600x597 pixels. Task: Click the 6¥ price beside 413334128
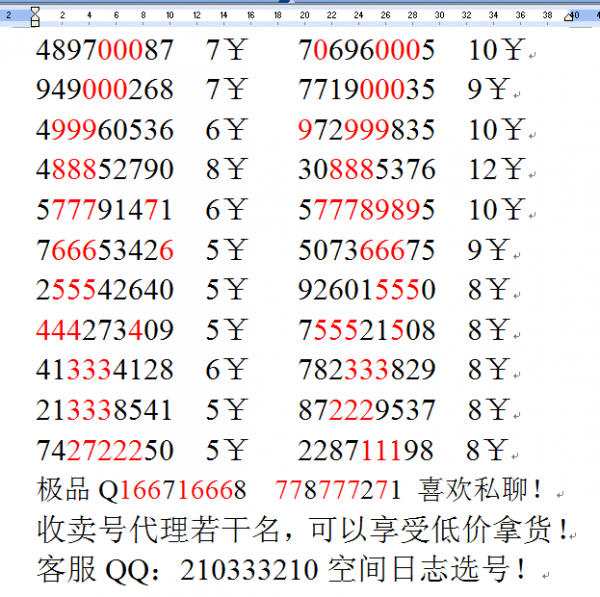(226, 370)
